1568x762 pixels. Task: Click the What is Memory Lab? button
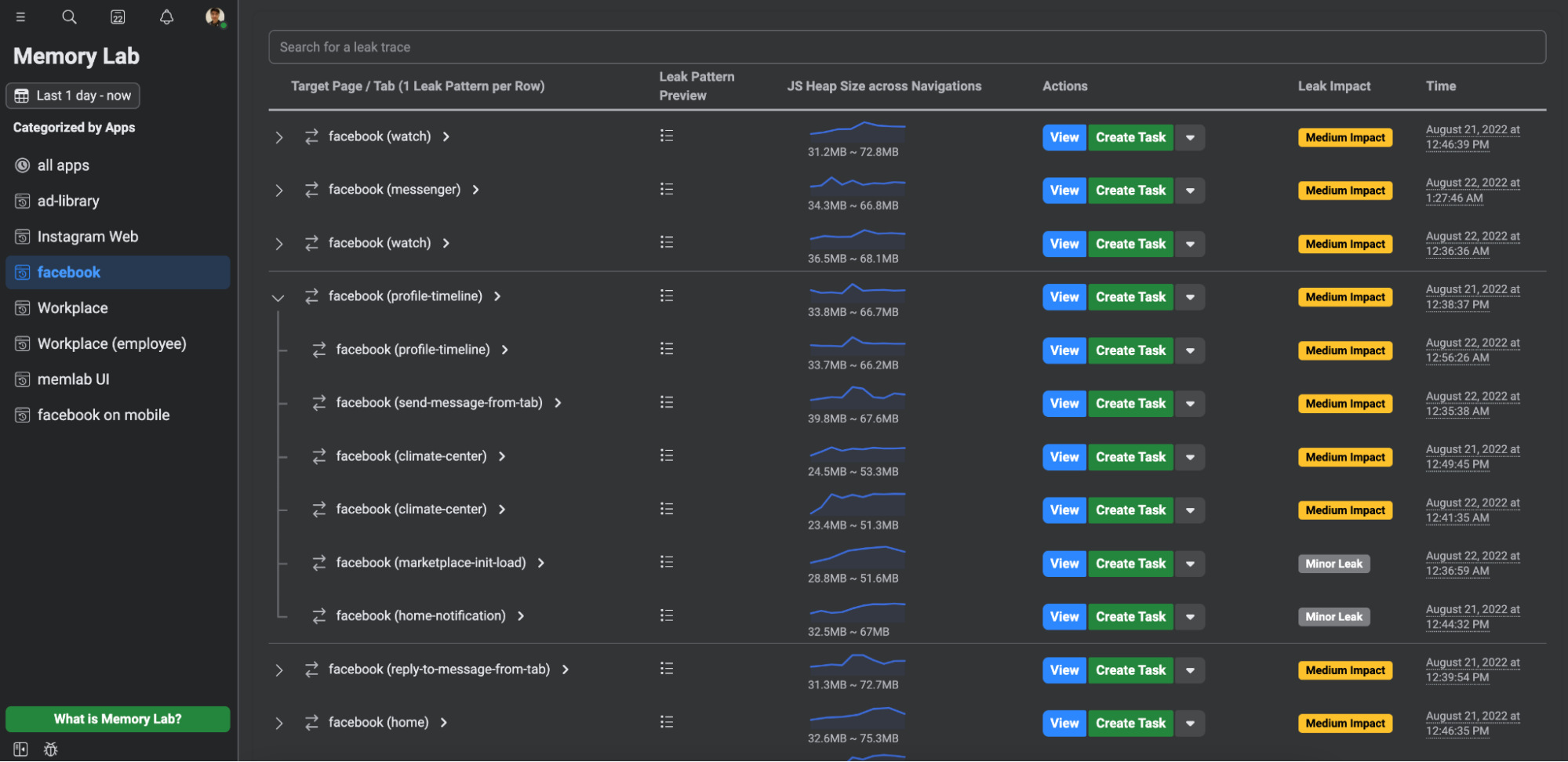point(117,718)
